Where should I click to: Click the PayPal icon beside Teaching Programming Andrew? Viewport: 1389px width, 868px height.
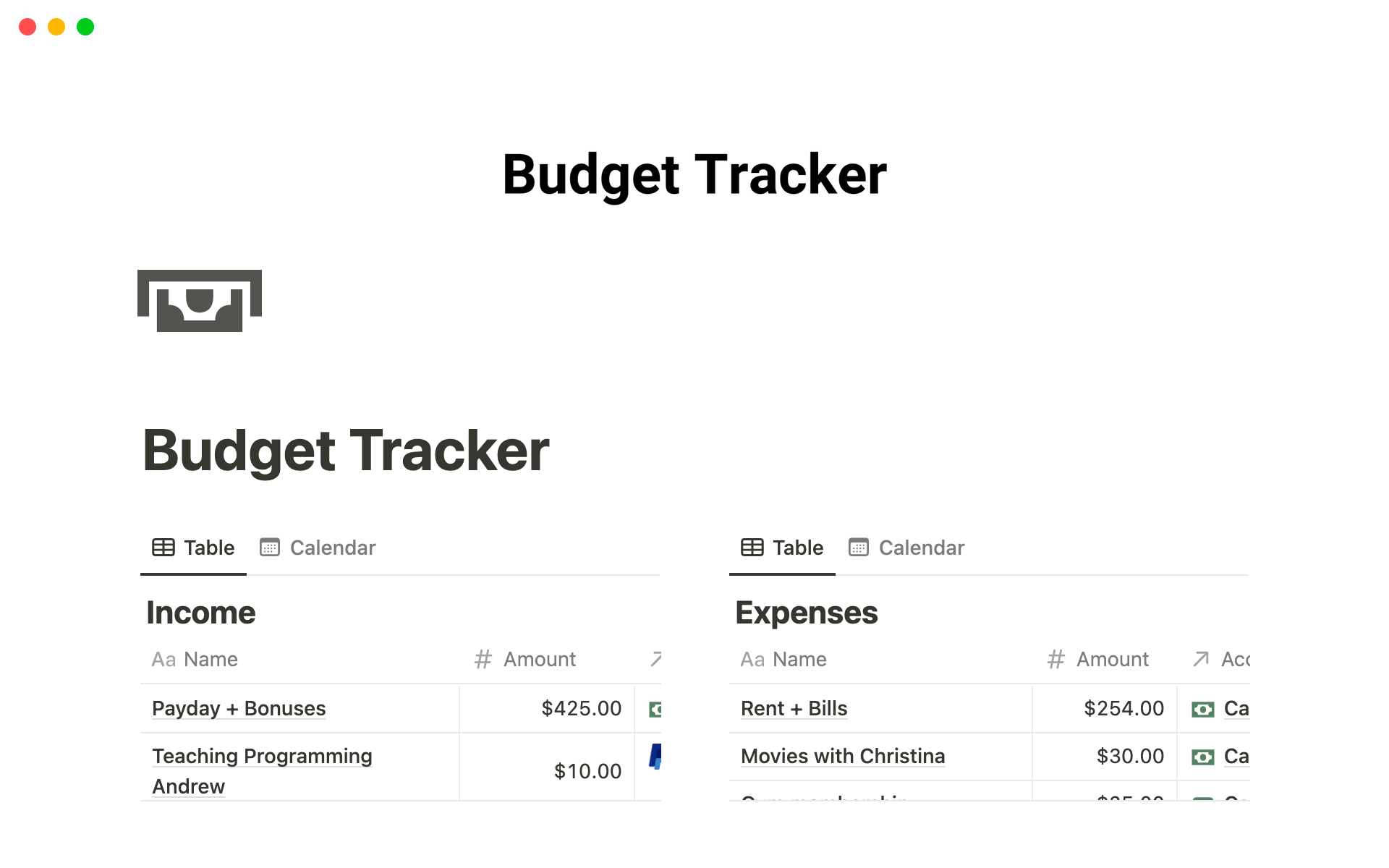[x=655, y=757]
